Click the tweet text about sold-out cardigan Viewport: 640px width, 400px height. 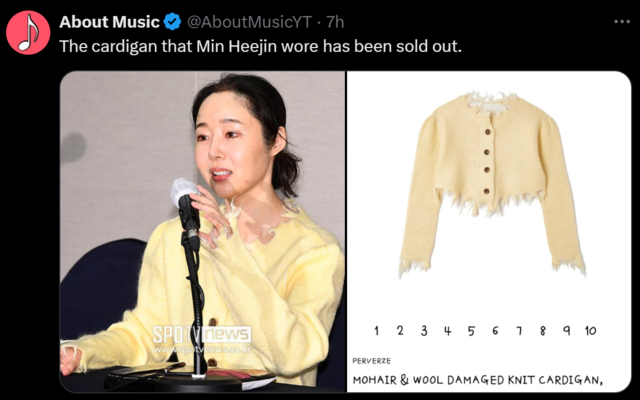point(260,46)
